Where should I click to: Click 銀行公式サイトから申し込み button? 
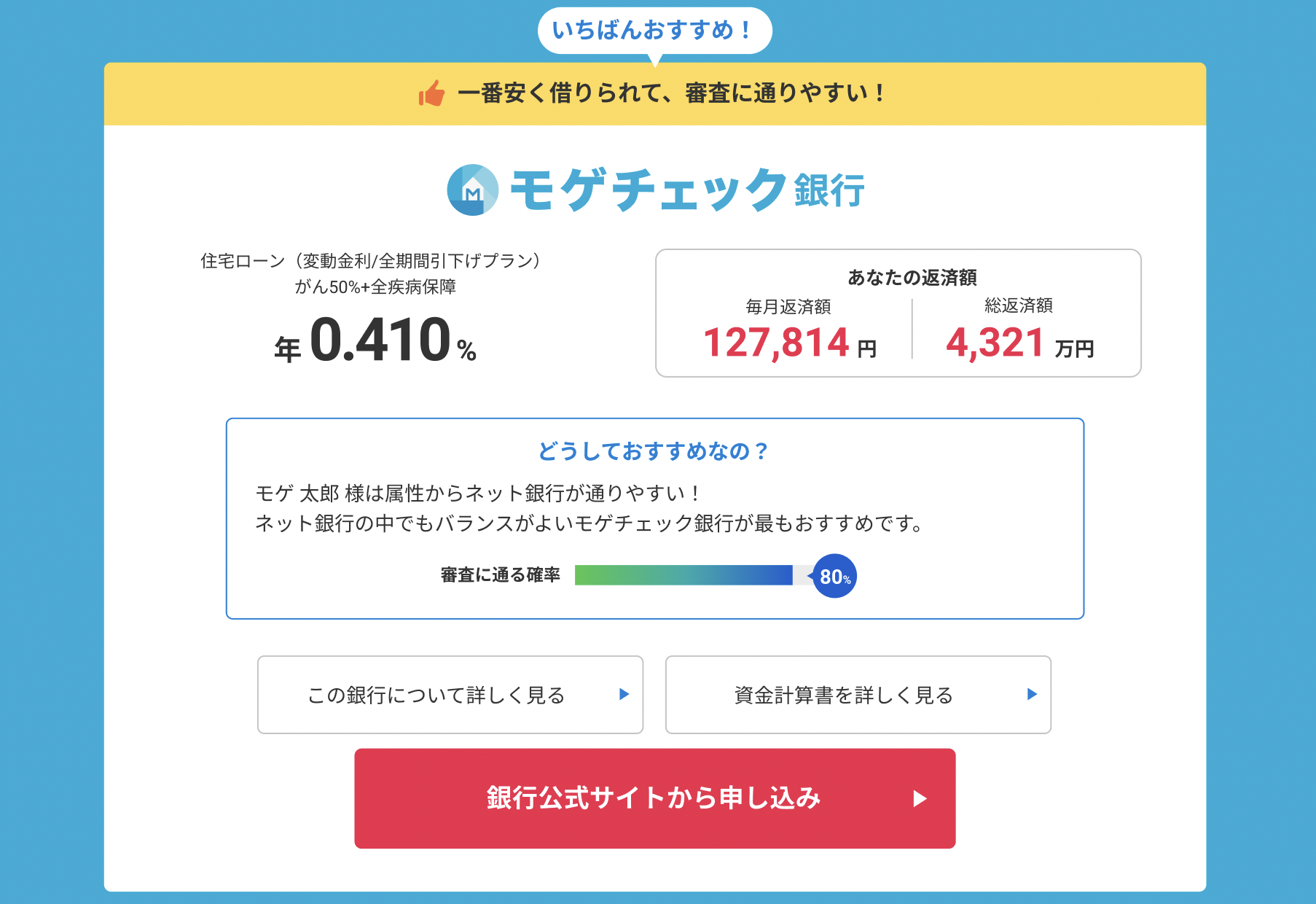coord(654,798)
